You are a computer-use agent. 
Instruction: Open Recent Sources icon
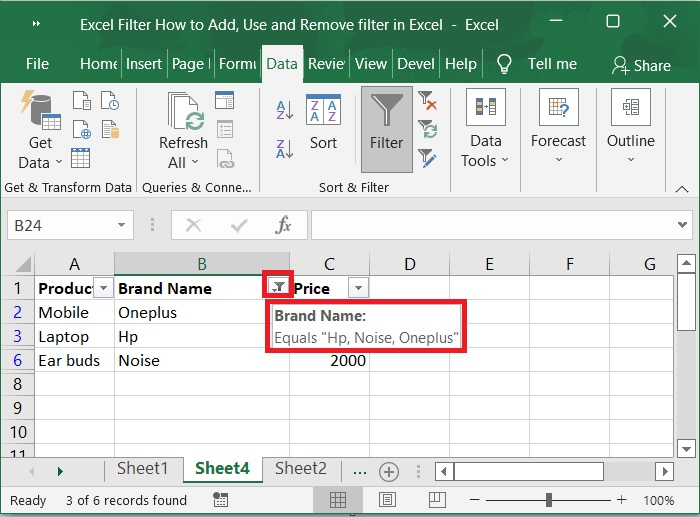[x=110, y=100]
